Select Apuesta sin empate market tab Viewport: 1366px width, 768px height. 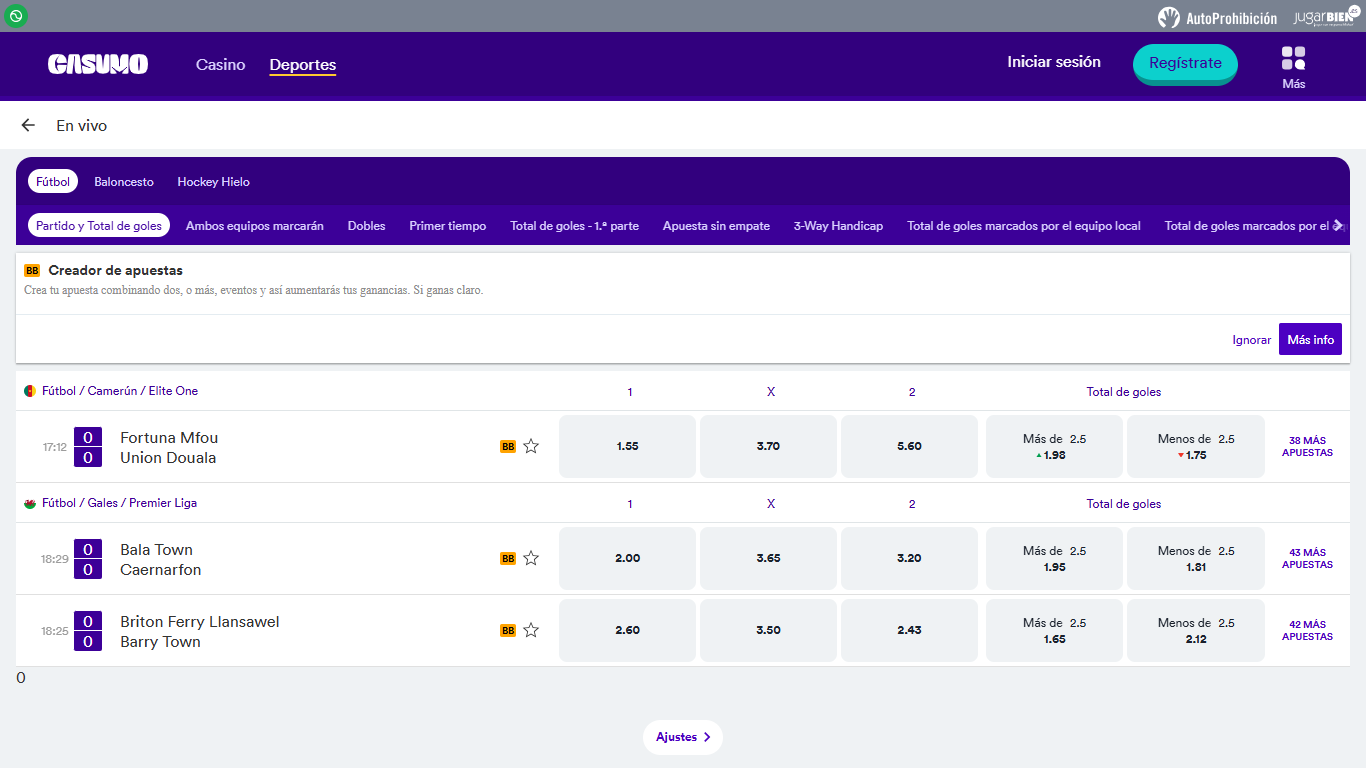716,226
